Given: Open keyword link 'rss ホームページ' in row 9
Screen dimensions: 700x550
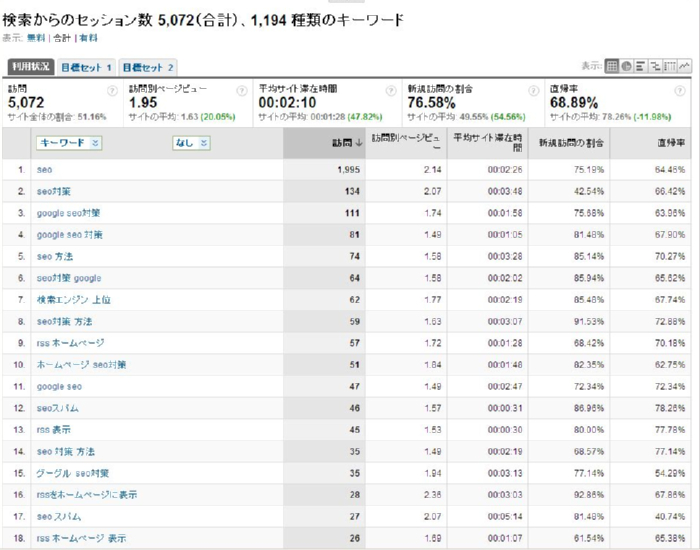Looking at the screenshot, I should pyautogui.click(x=71, y=343).
